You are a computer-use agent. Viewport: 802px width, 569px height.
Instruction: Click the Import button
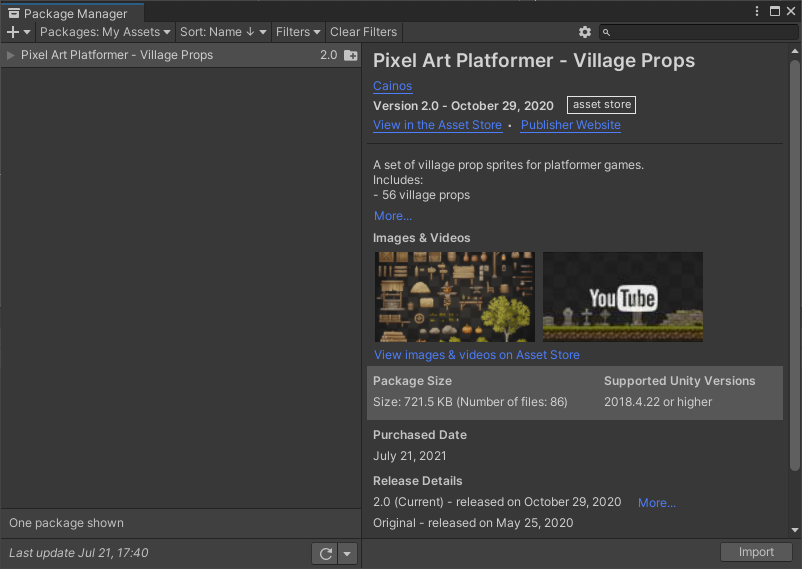[756, 552]
